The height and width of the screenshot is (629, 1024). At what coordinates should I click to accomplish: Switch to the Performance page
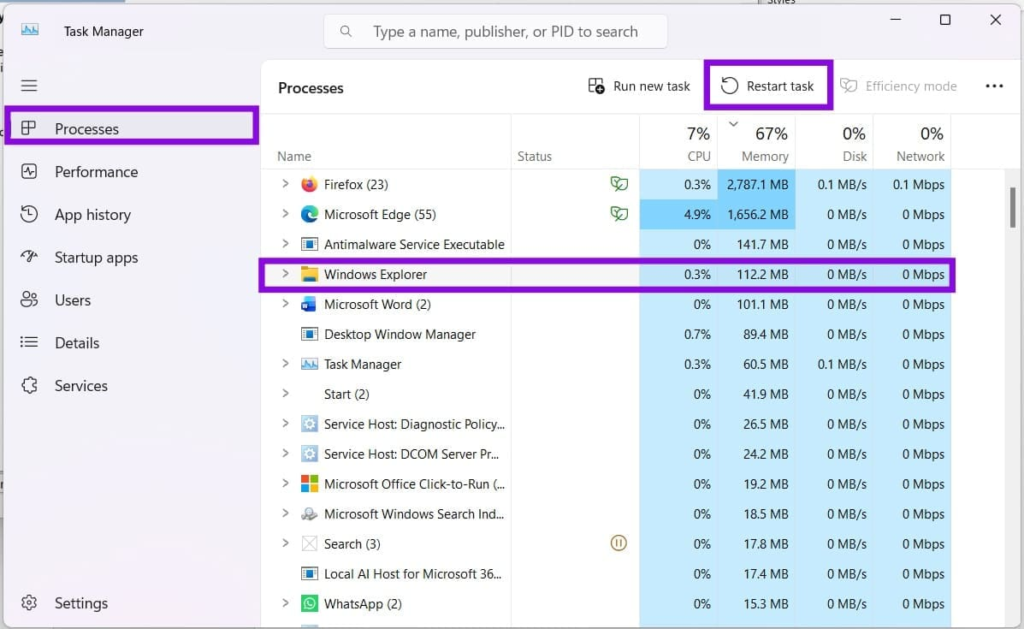[132, 172]
